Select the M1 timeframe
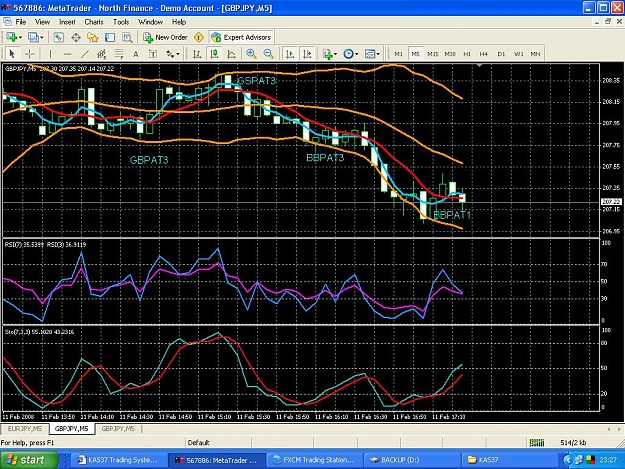 coord(398,54)
